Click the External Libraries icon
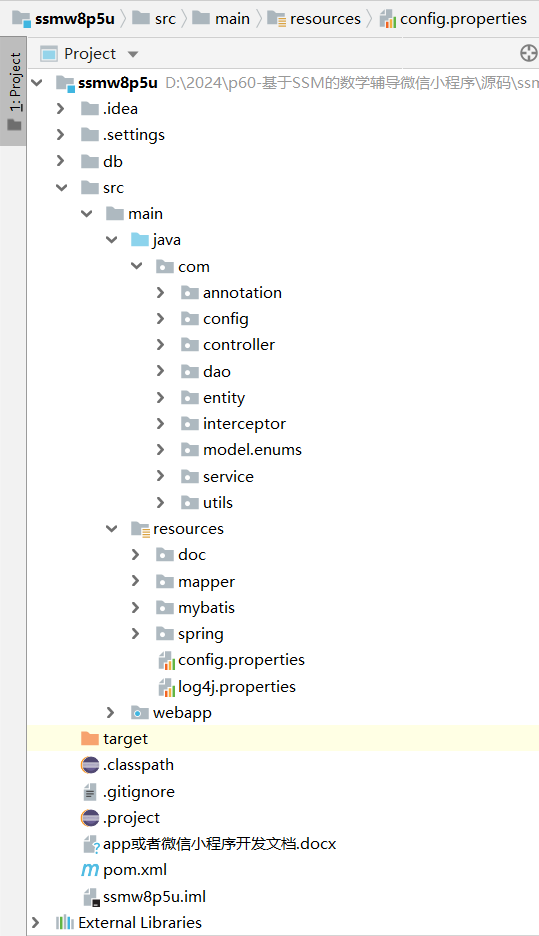 [64, 922]
